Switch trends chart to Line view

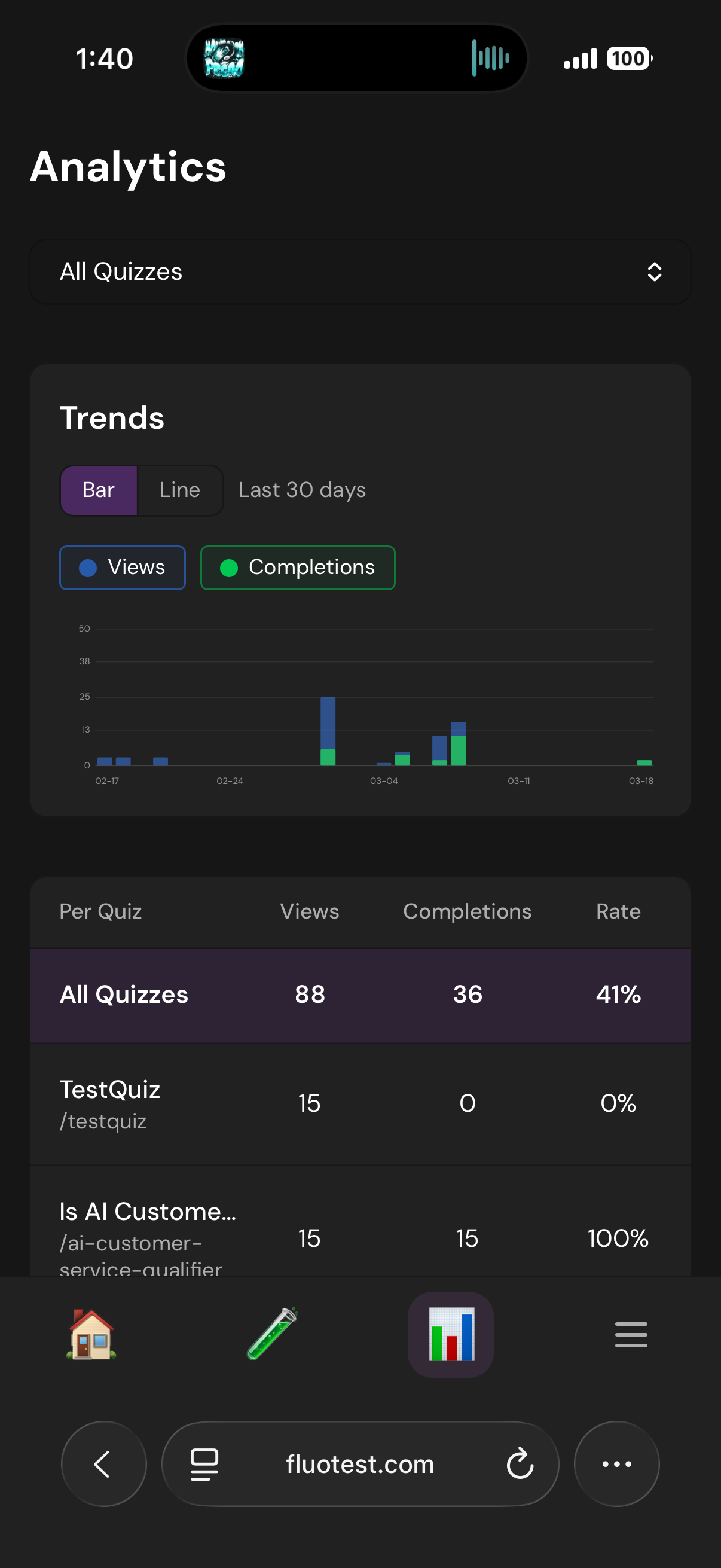click(x=179, y=490)
